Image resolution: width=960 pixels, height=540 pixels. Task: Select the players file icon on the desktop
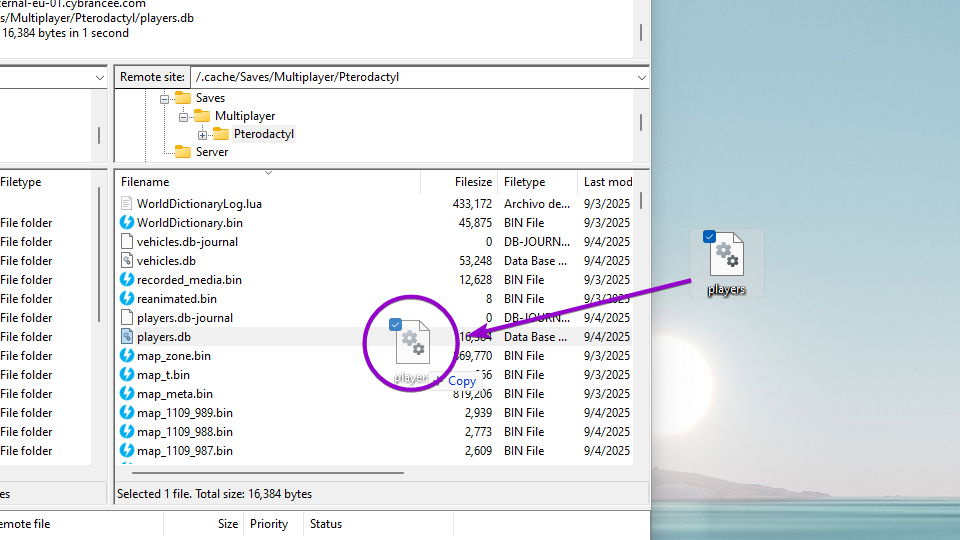[727, 253]
